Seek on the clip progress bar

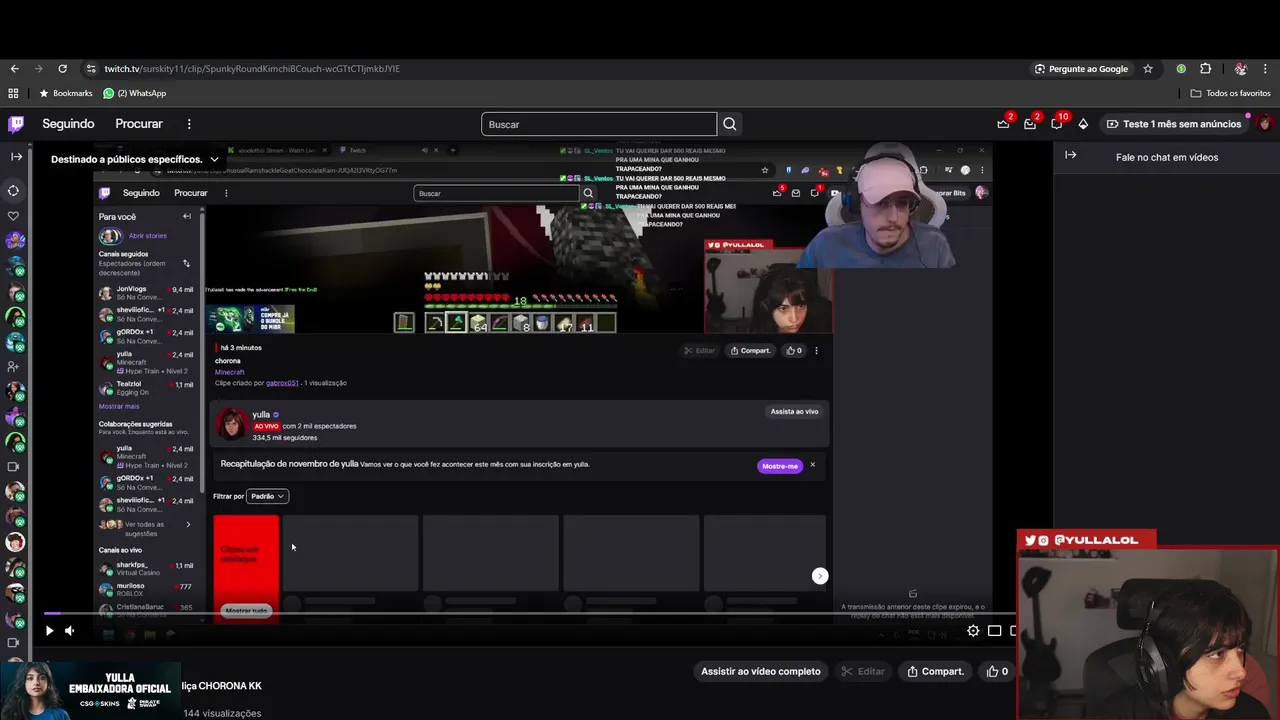pos(530,613)
